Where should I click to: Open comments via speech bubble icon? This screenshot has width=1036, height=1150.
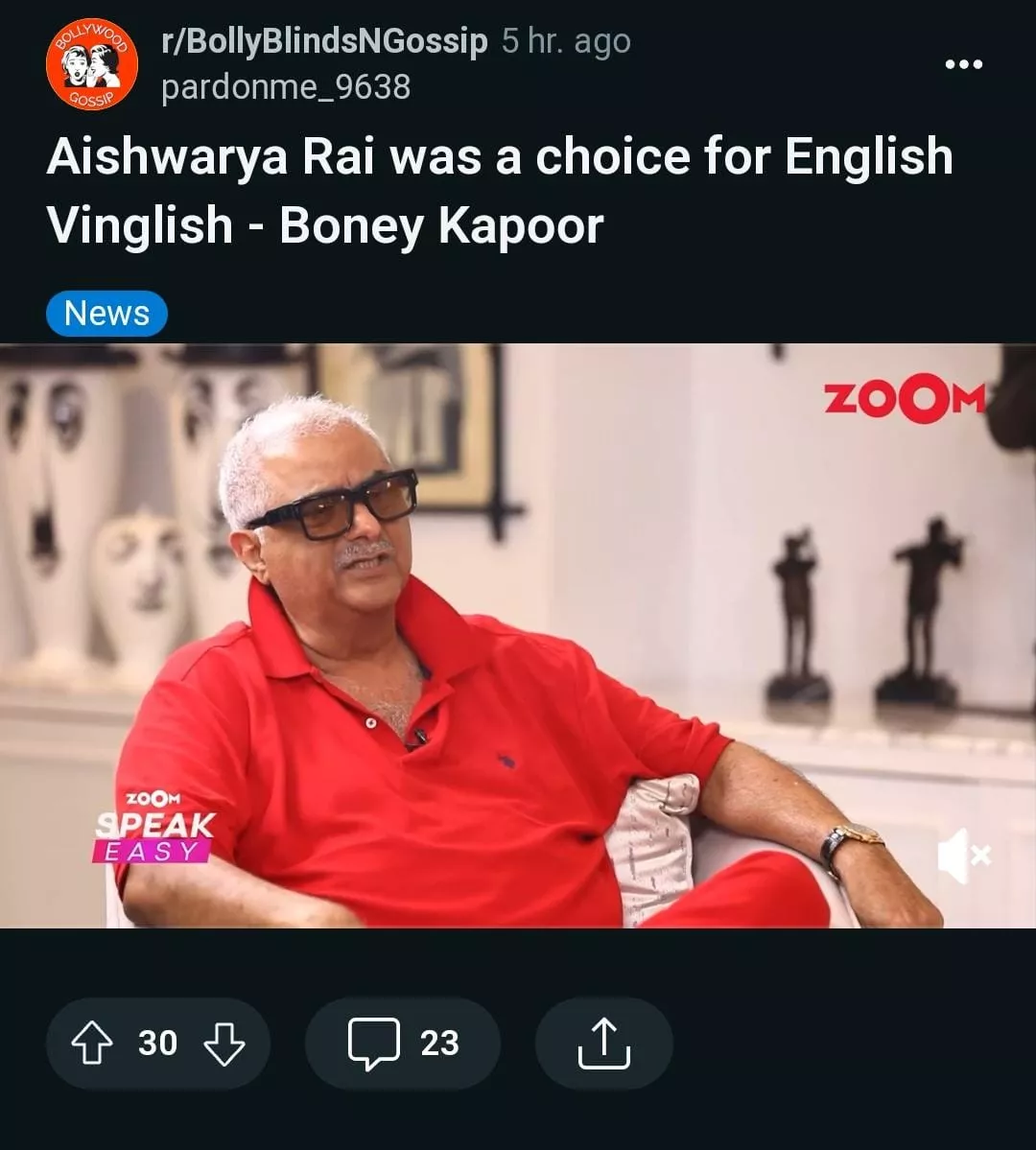373,1043
